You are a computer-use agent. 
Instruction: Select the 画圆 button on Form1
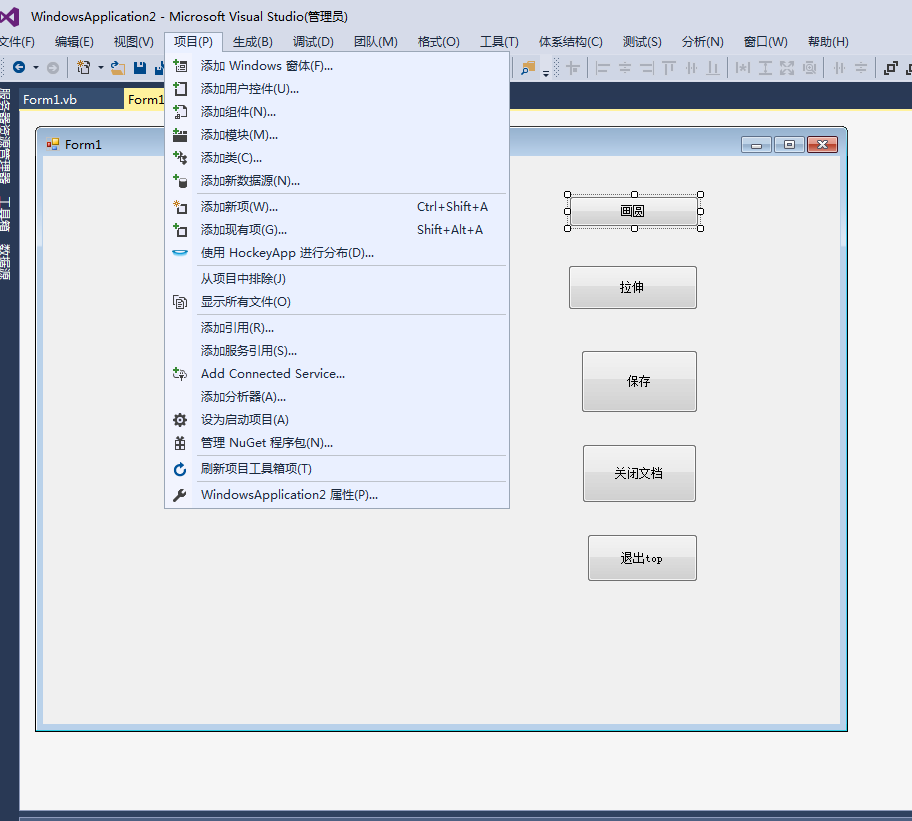(x=633, y=211)
